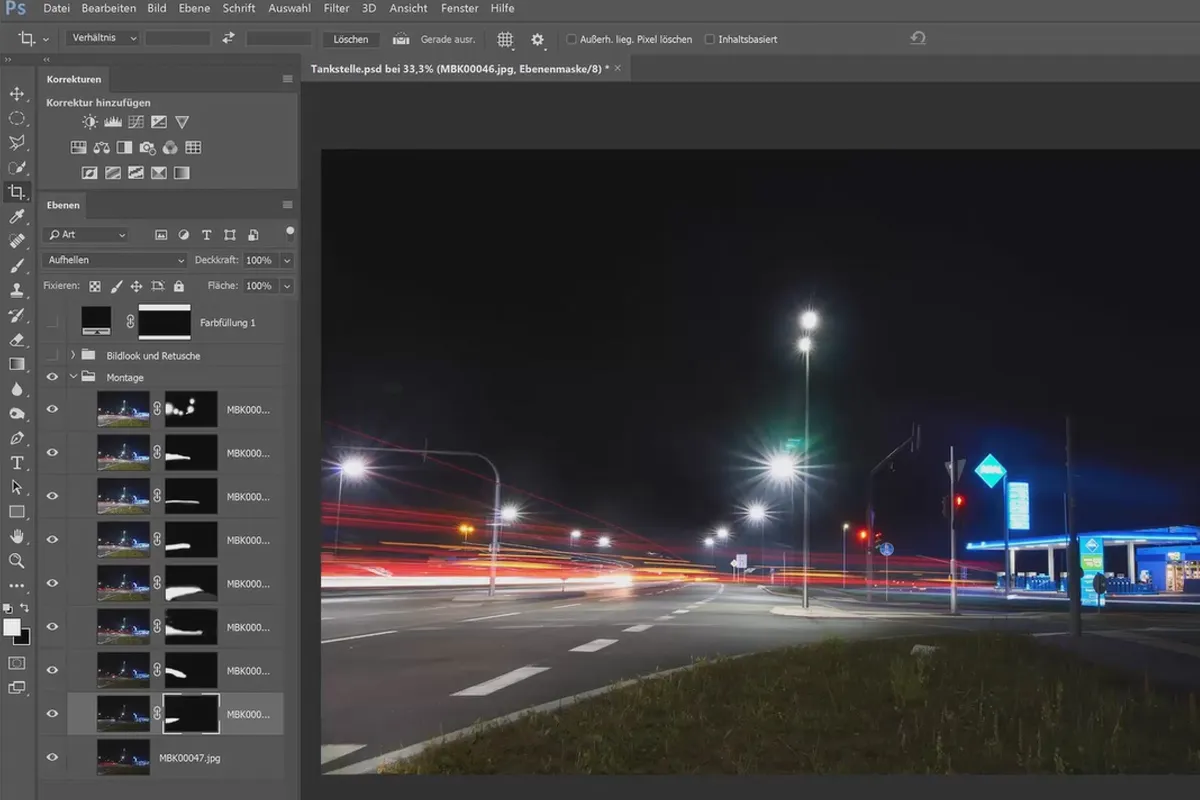The width and height of the screenshot is (1200, 800).
Task: Open crop overlay grid options
Action: (505, 39)
